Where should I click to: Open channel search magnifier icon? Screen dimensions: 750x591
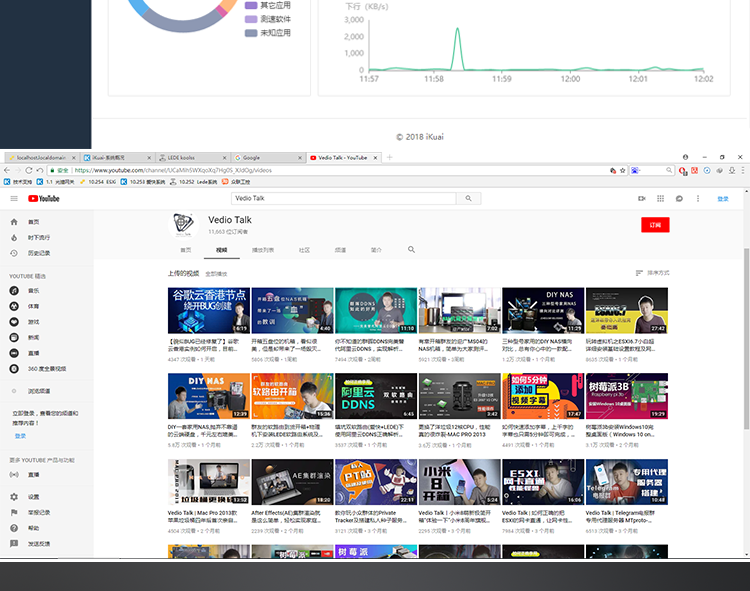[411, 250]
